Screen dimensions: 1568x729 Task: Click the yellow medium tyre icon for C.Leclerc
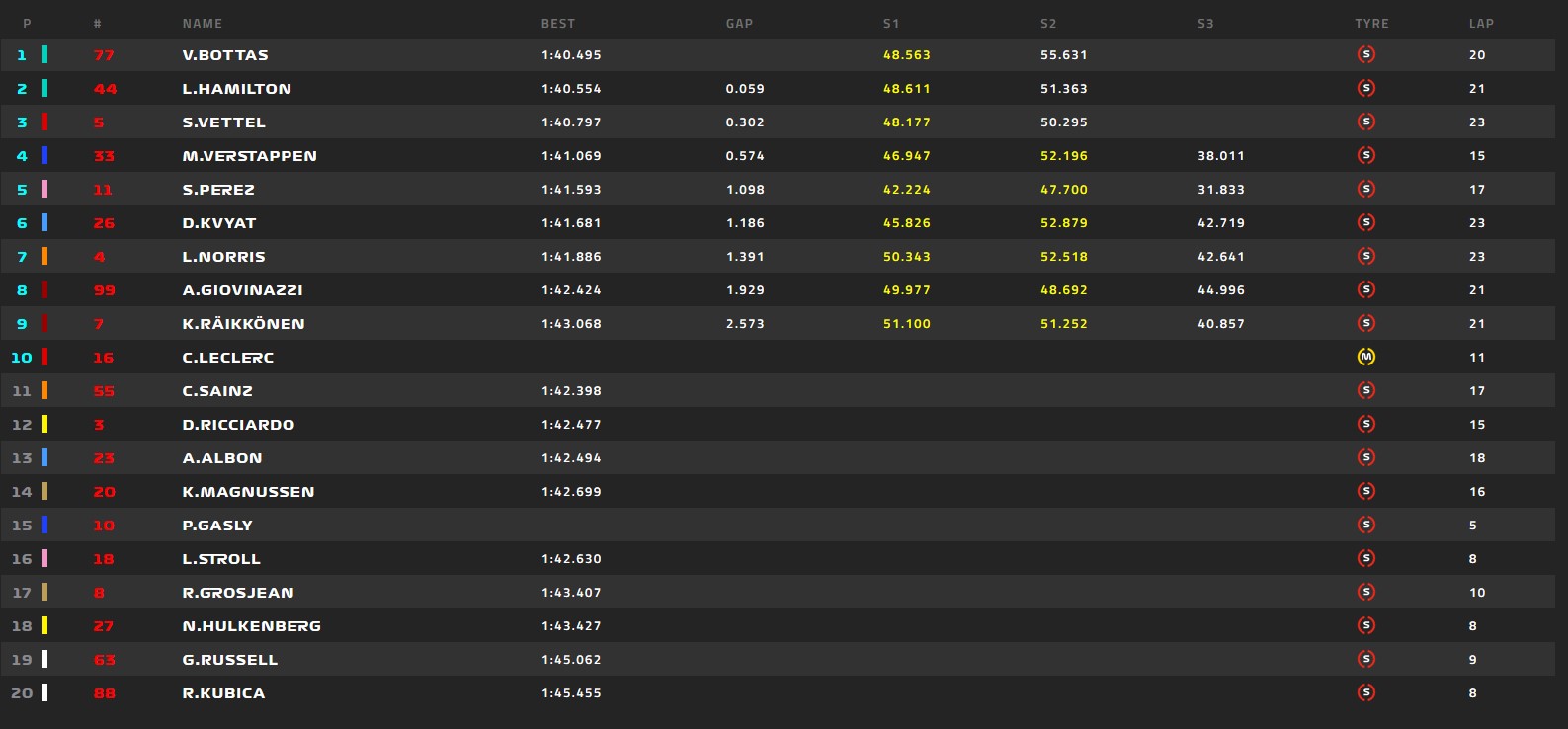coord(1366,357)
